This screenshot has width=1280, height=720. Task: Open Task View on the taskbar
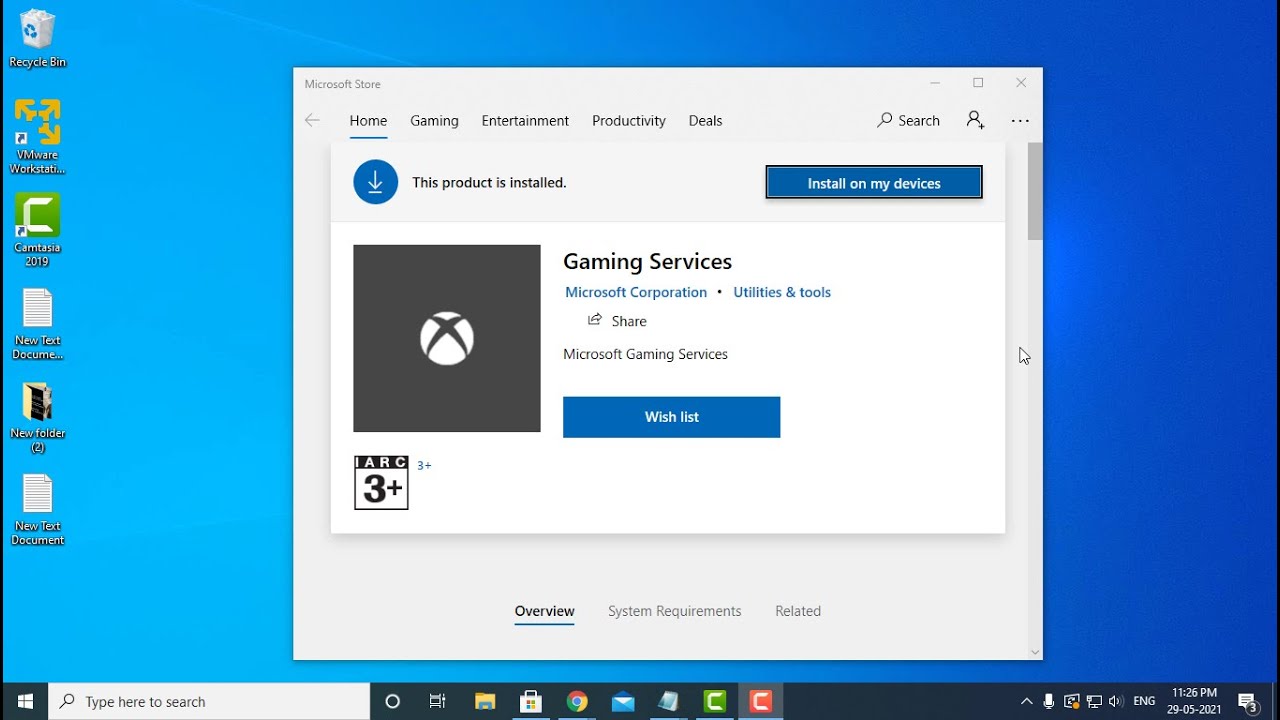(438, 701)
